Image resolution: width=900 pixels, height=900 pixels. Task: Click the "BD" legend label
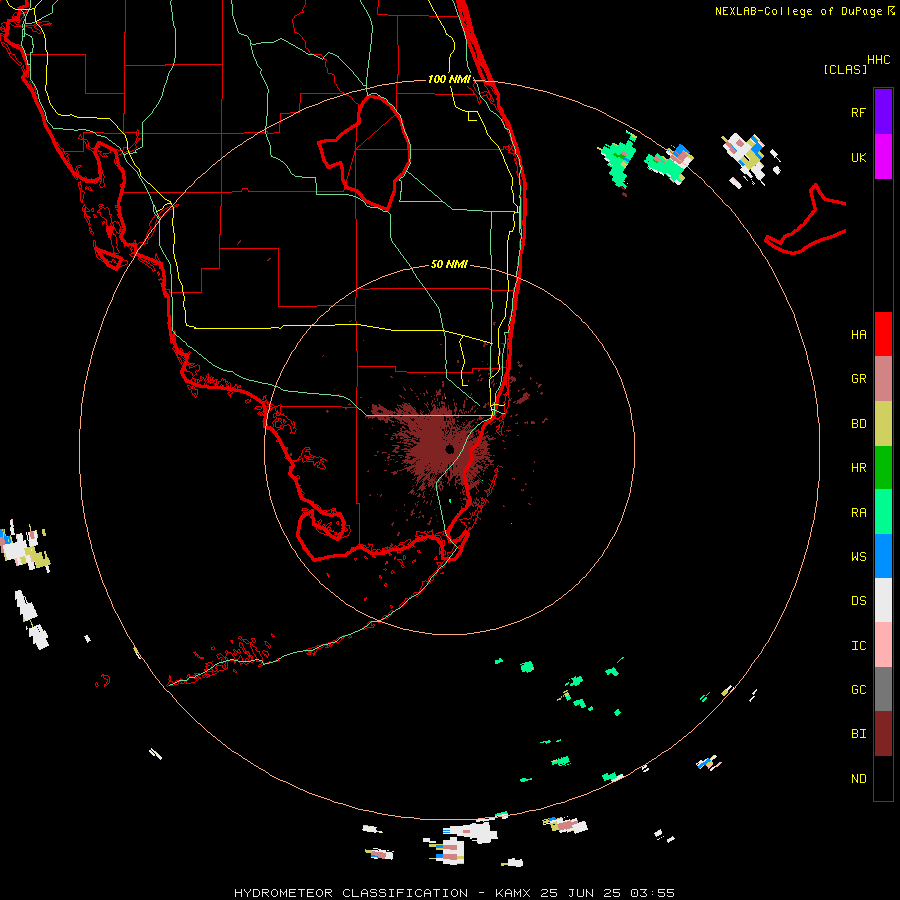point(858,424)
